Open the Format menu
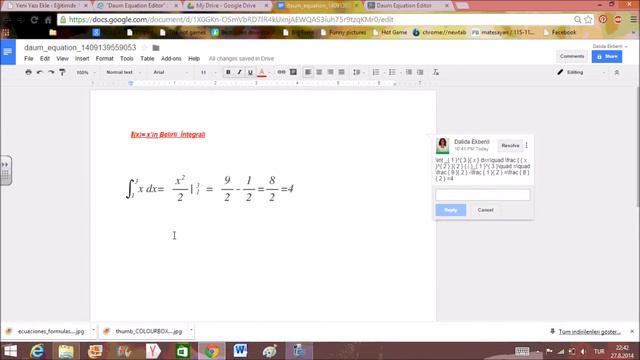The height and width of the screenshot is (360, 640). (x=104, y=59)
